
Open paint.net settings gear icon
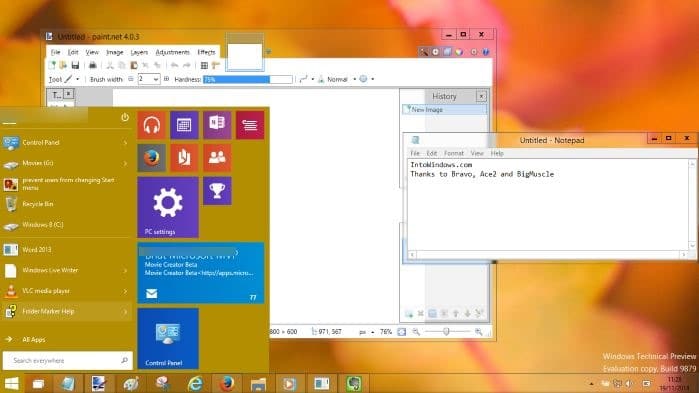point(474,52)
